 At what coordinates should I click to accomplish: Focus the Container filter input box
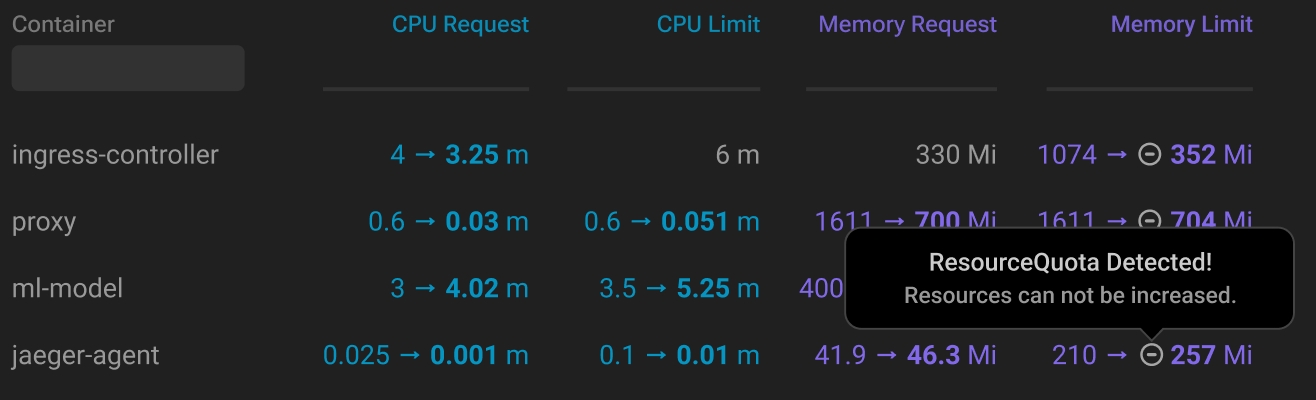(x=128, y=68)
